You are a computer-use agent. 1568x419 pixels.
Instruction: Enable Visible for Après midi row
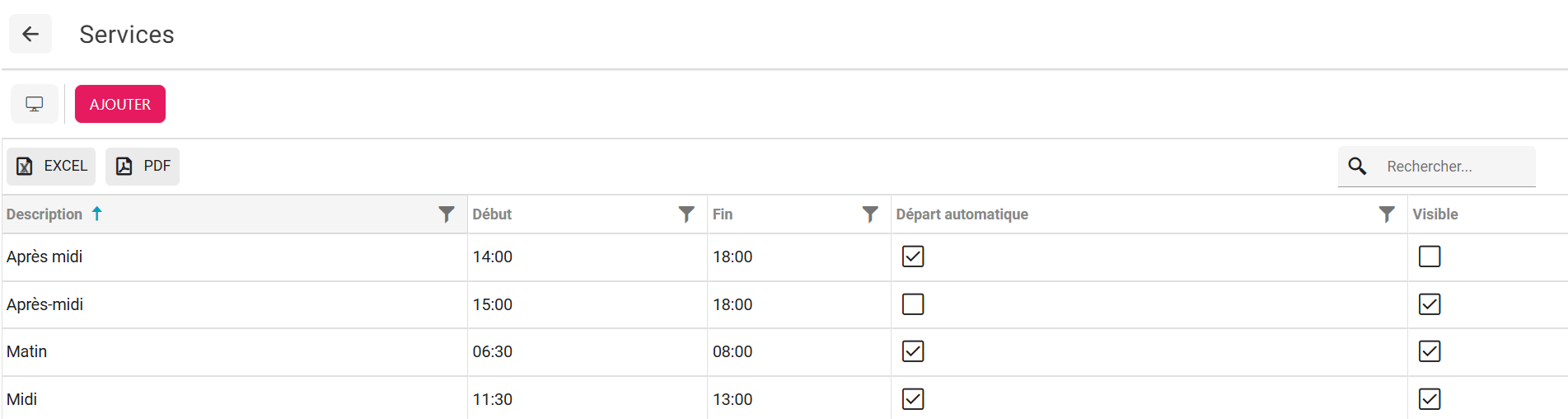pos(1430,257)
